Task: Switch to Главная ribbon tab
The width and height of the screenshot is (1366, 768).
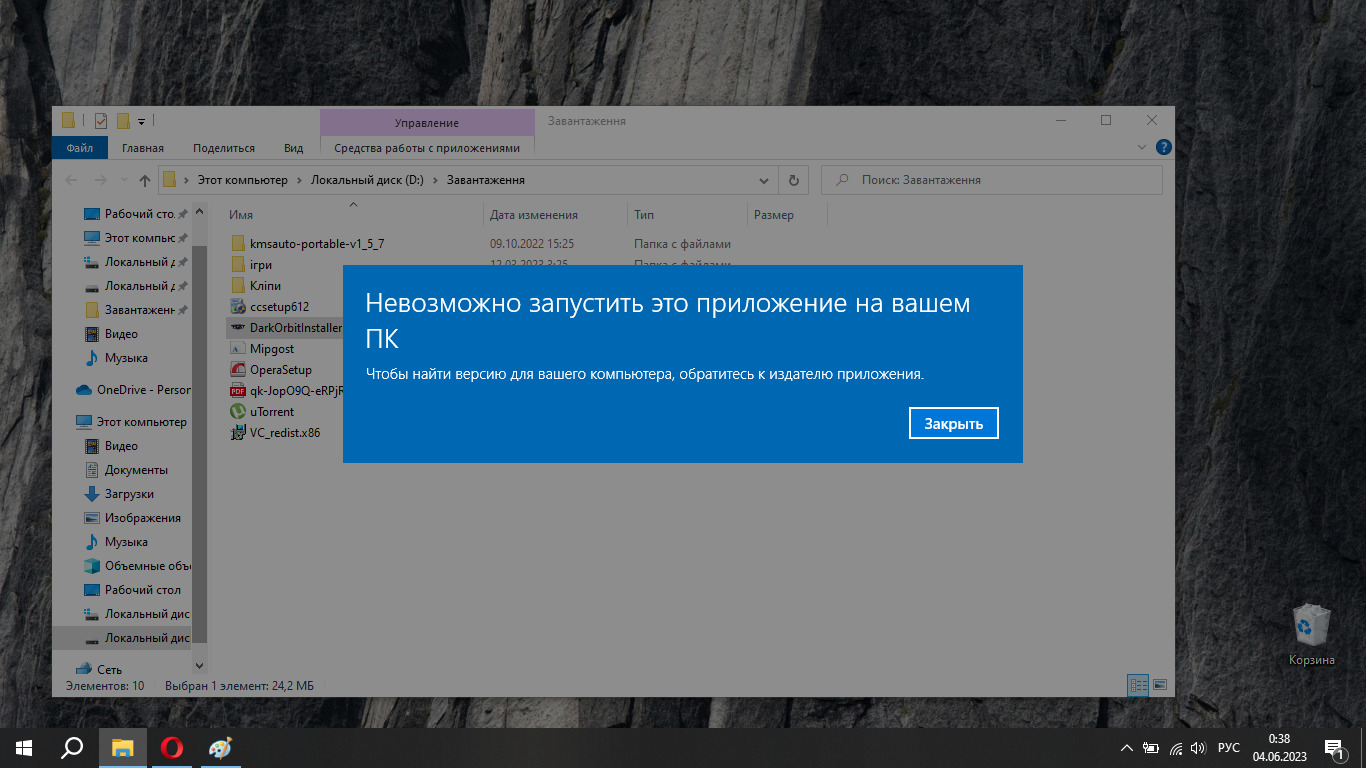Action: click(143, 148)
